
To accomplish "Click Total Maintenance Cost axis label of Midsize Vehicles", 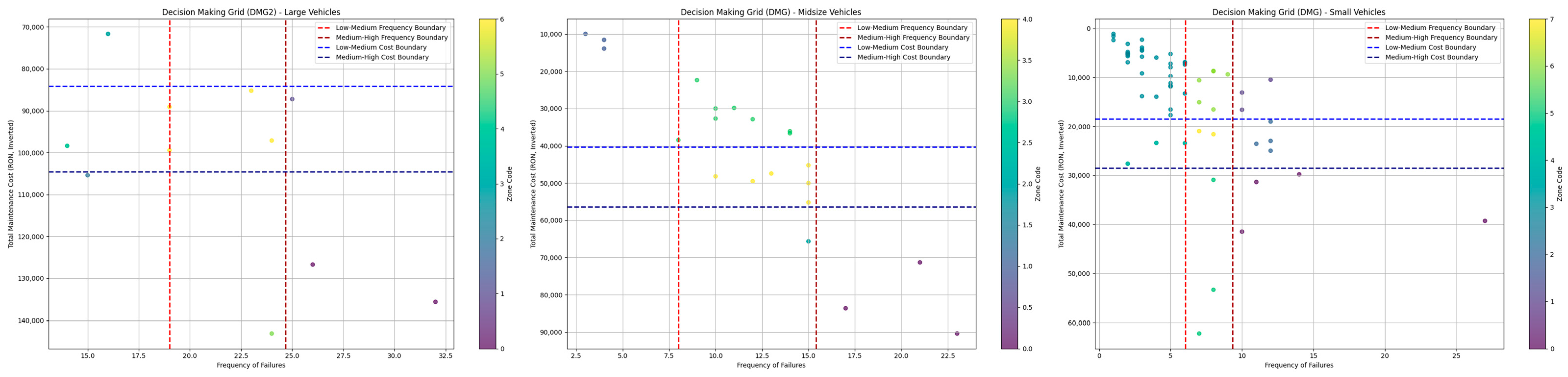I will [x=533, y=184].
